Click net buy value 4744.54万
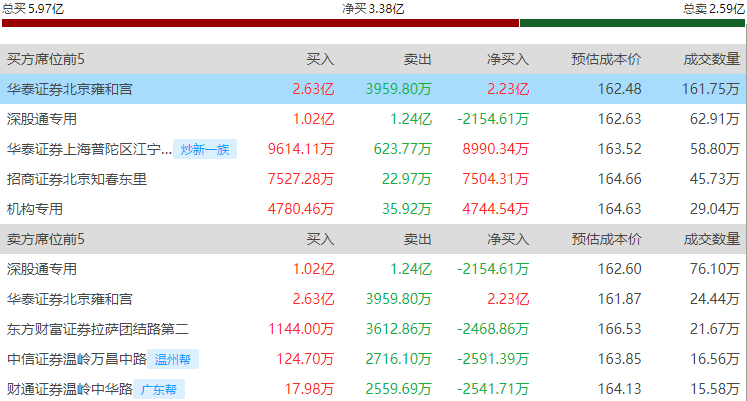 coord(495,209)
